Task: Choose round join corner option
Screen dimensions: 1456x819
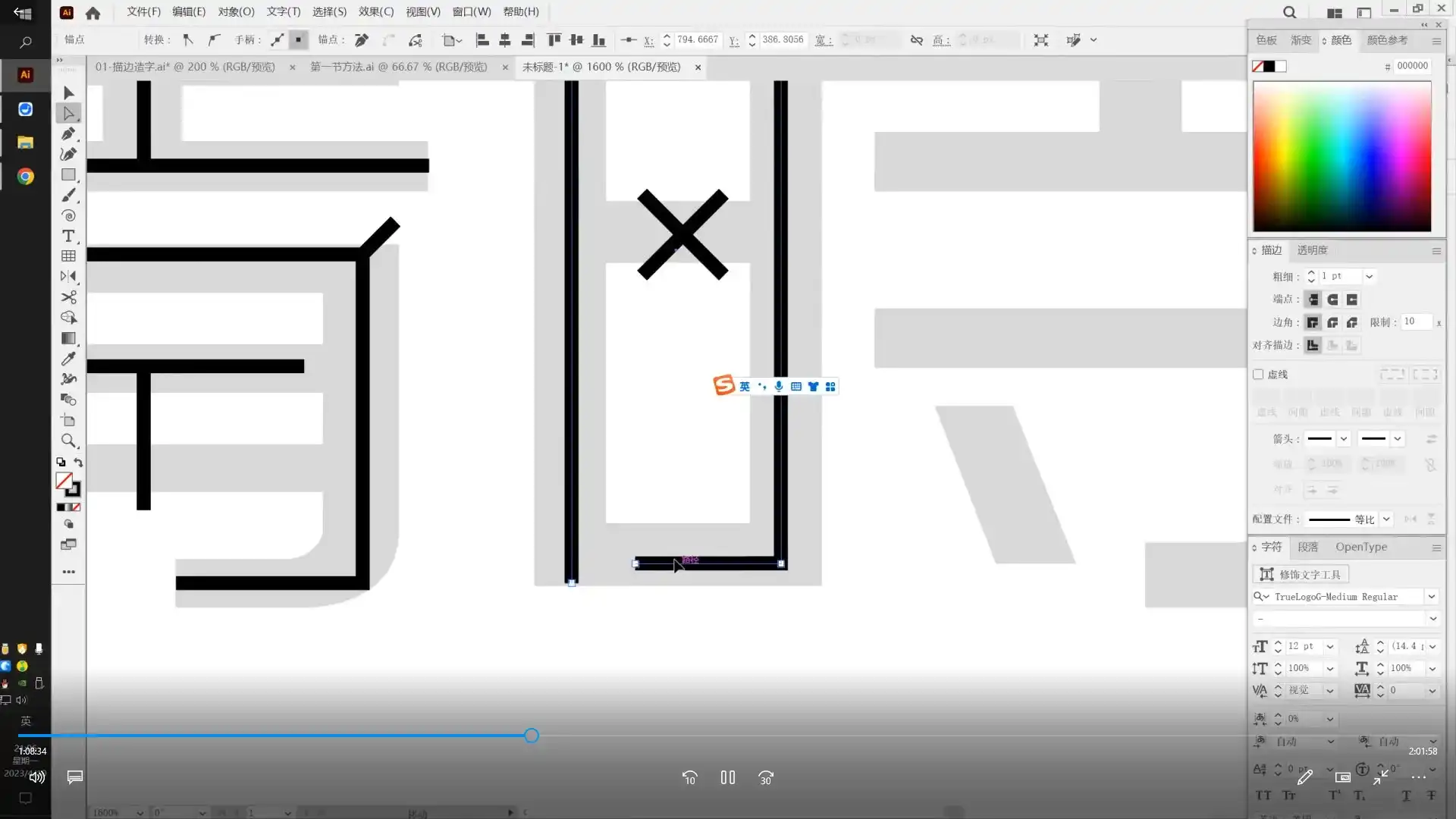Action: [x=1332, y=322]
